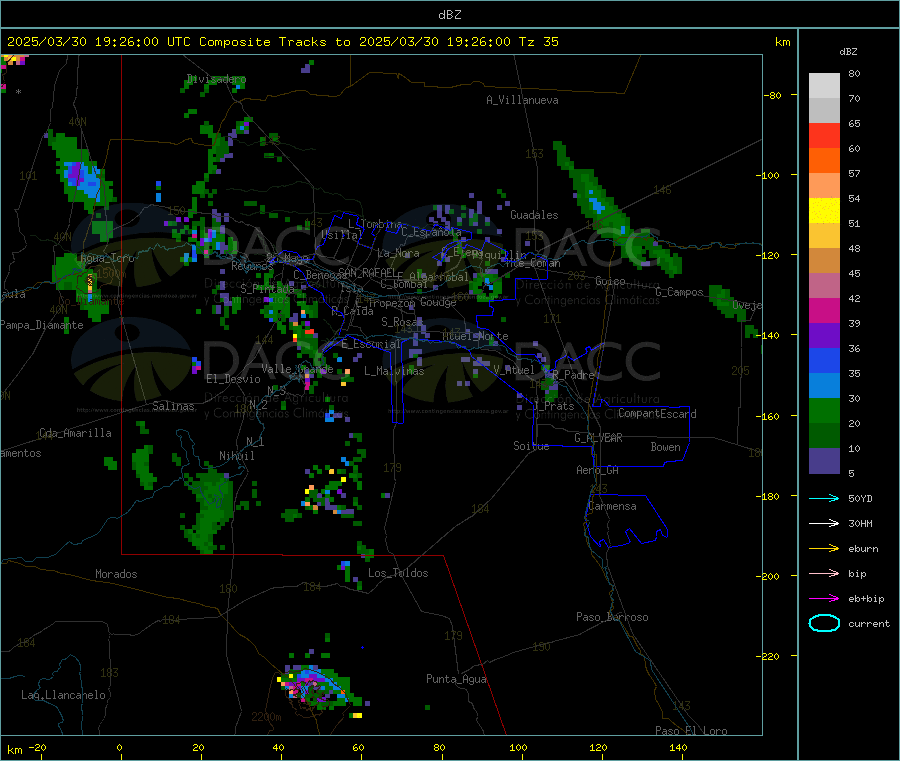Click the Punta_Agua map label
900x761 pixels.
click(456, 679)
